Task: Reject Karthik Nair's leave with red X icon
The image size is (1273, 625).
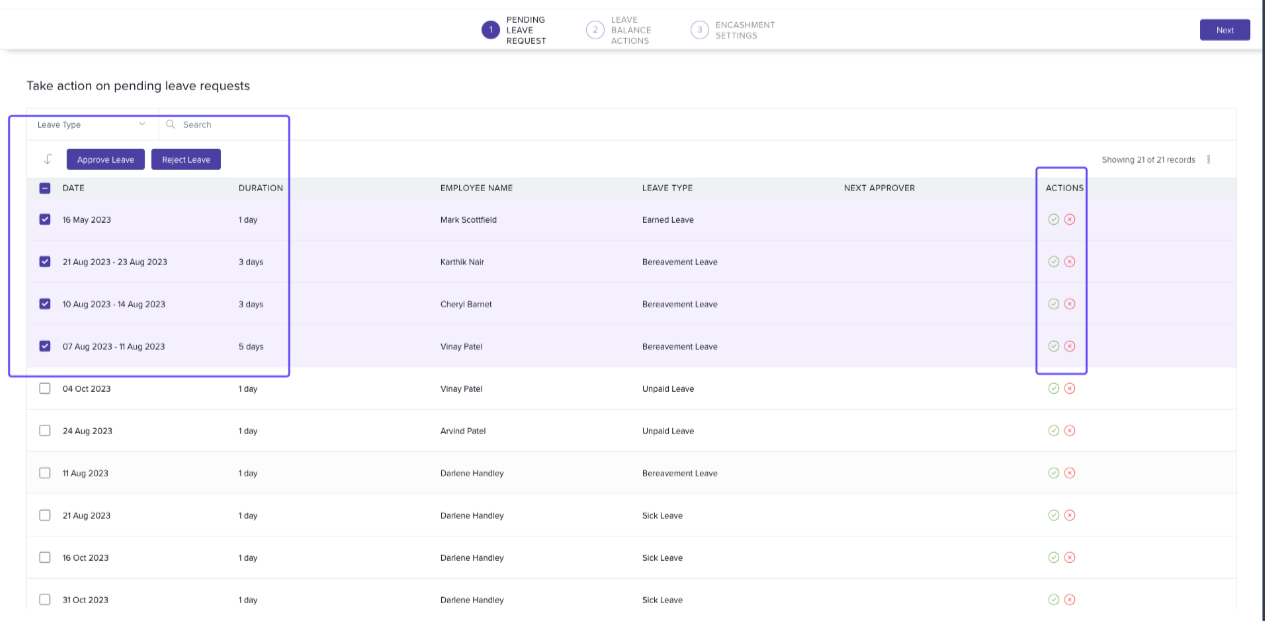Action: coord(1069,262)
